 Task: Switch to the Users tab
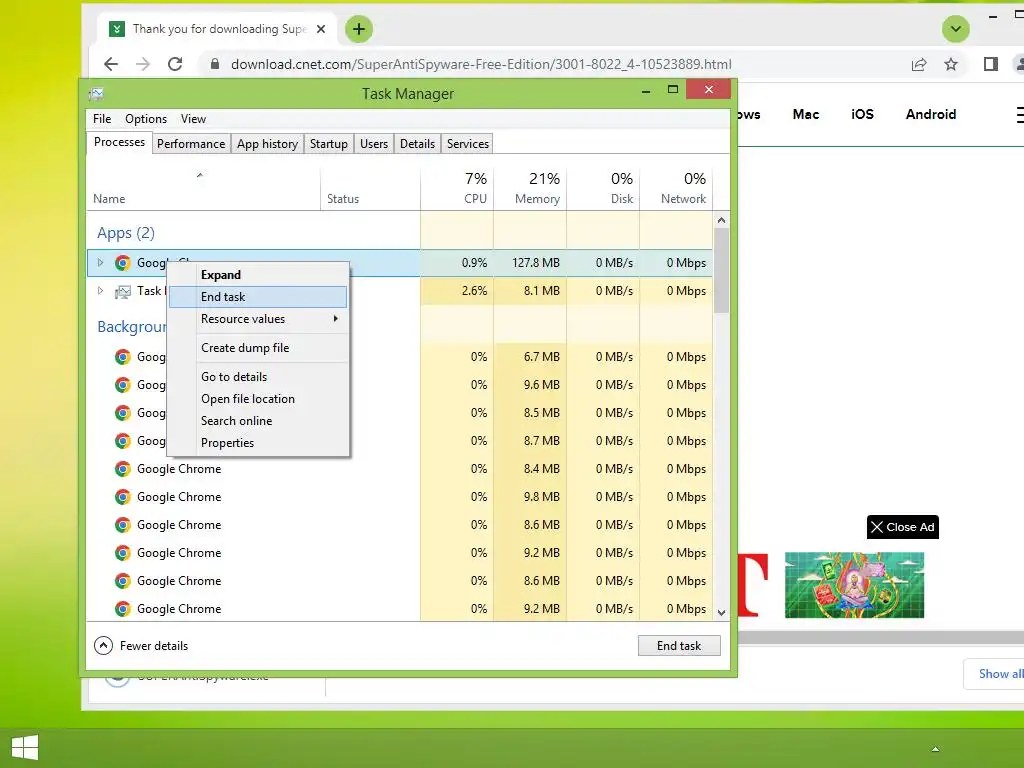(x=374, y=144)
